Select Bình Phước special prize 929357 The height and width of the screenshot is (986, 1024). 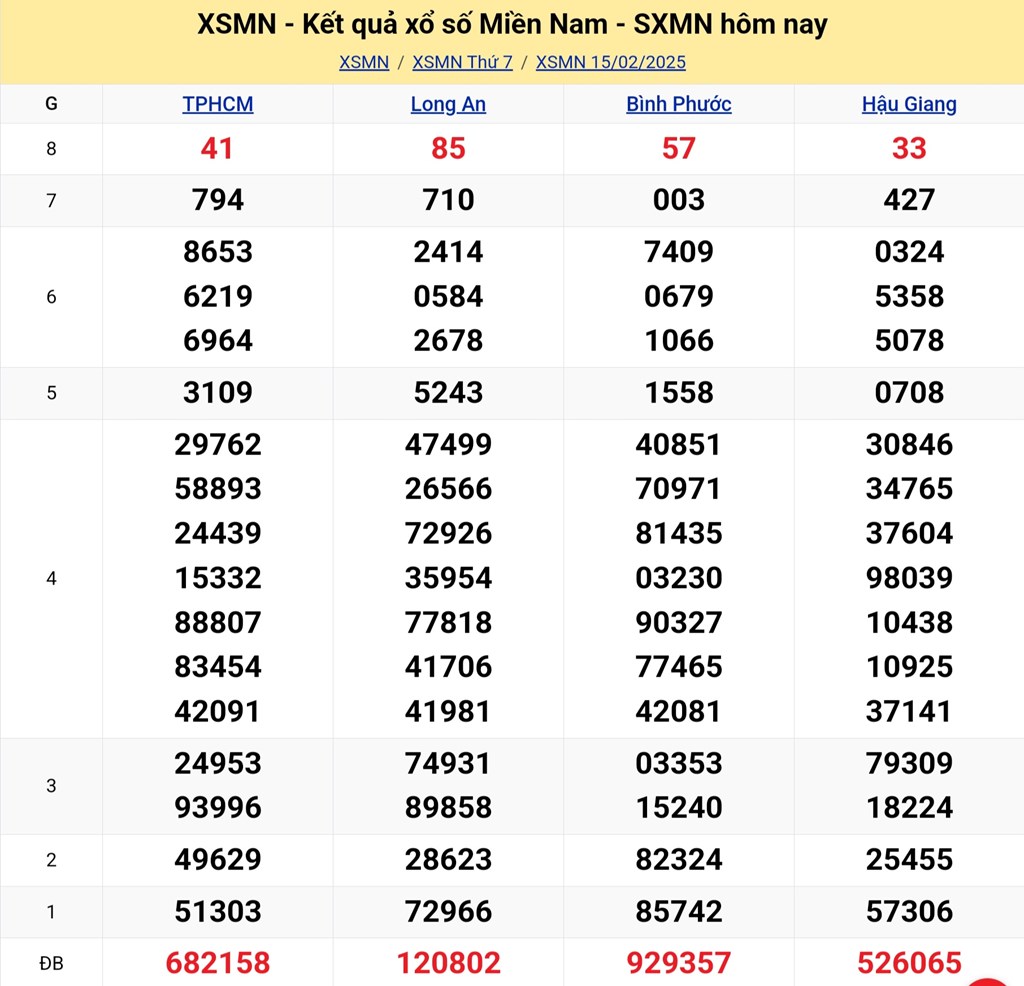[x=679, y=963]
